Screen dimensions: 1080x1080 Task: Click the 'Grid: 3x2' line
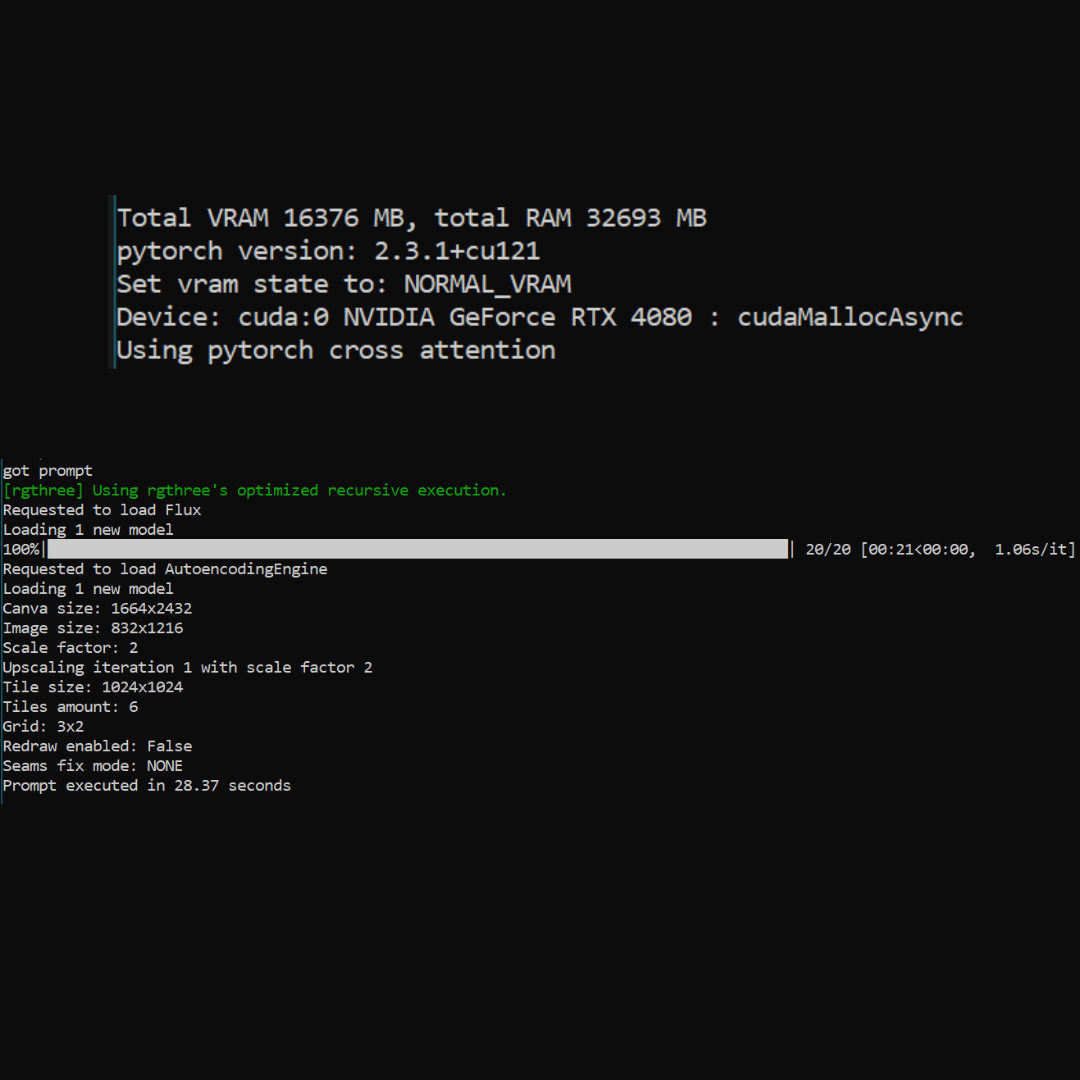(43, 726)
